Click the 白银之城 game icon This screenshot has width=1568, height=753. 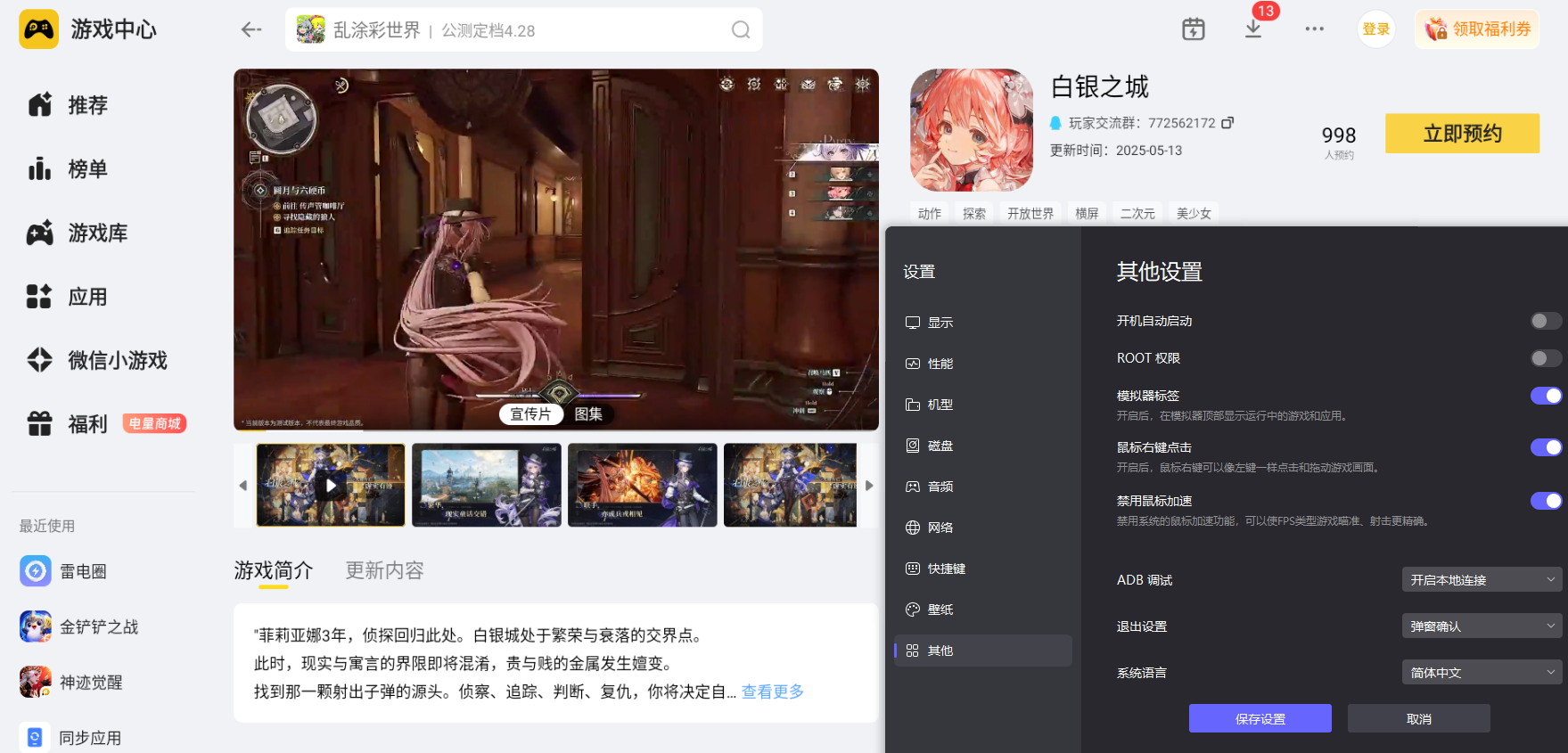pos(972,130)
